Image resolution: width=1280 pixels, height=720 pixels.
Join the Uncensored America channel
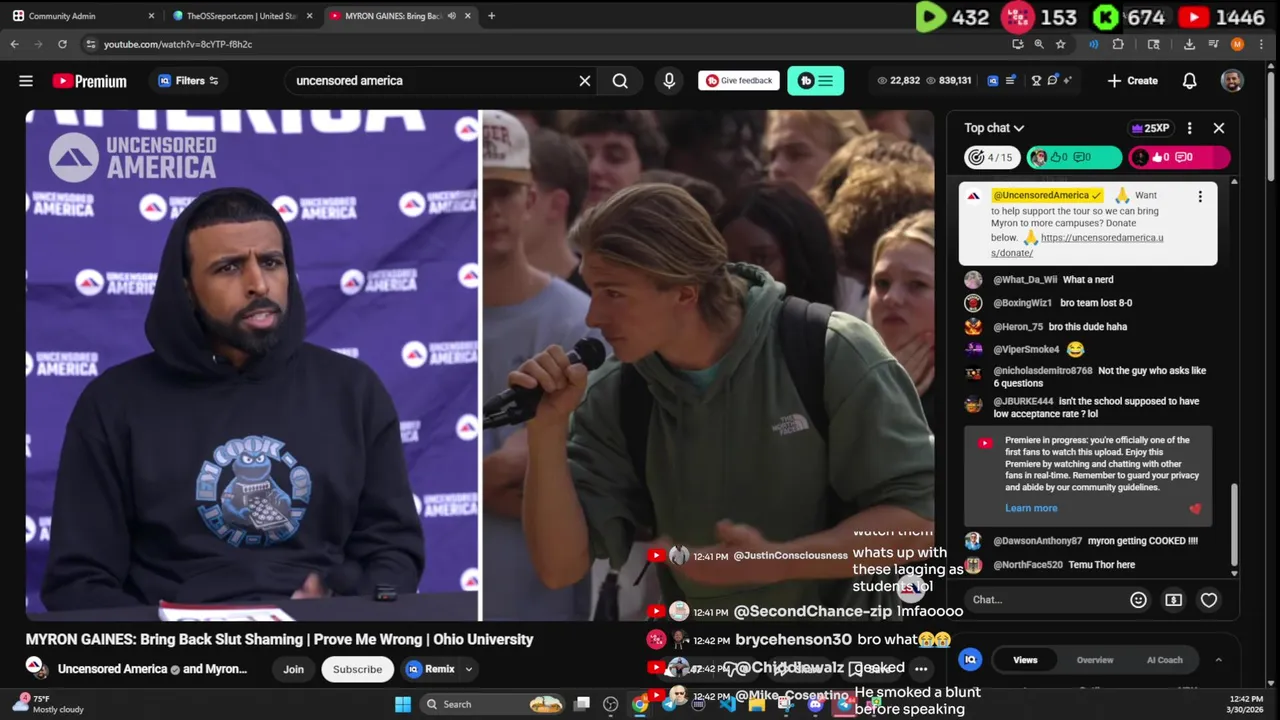point(293,669)
